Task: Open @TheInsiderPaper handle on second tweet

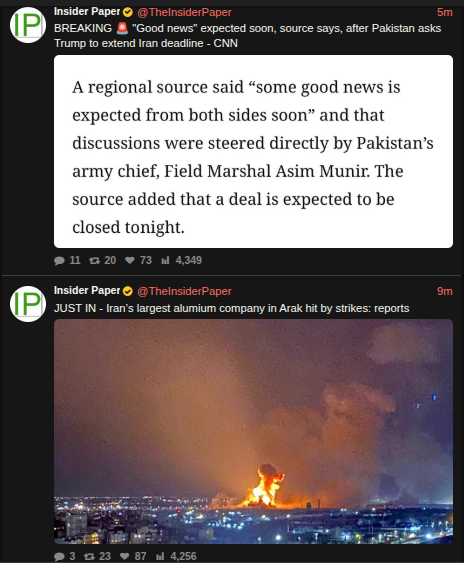Action: 184,291
